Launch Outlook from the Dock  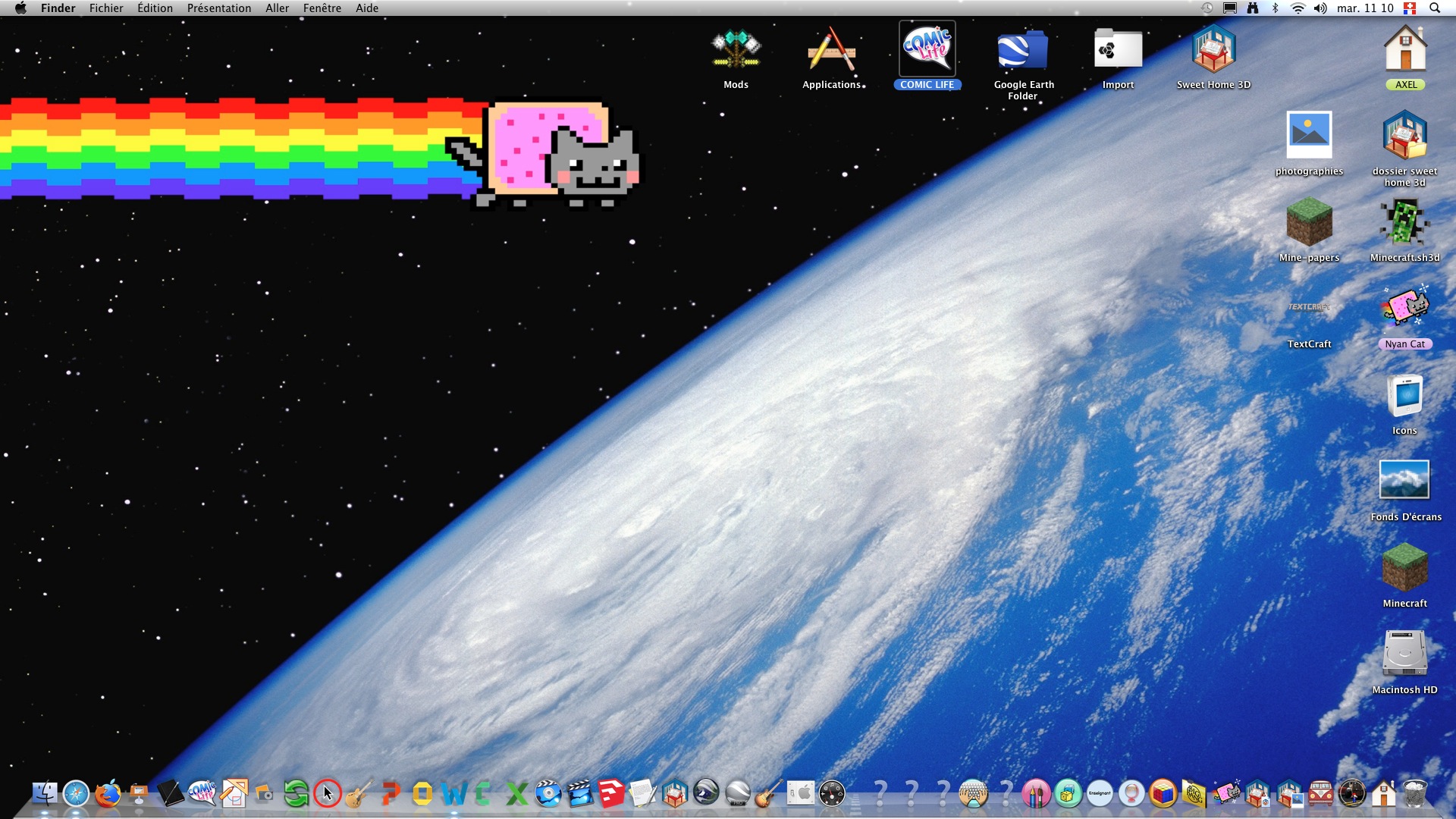(x=422, y=794)
